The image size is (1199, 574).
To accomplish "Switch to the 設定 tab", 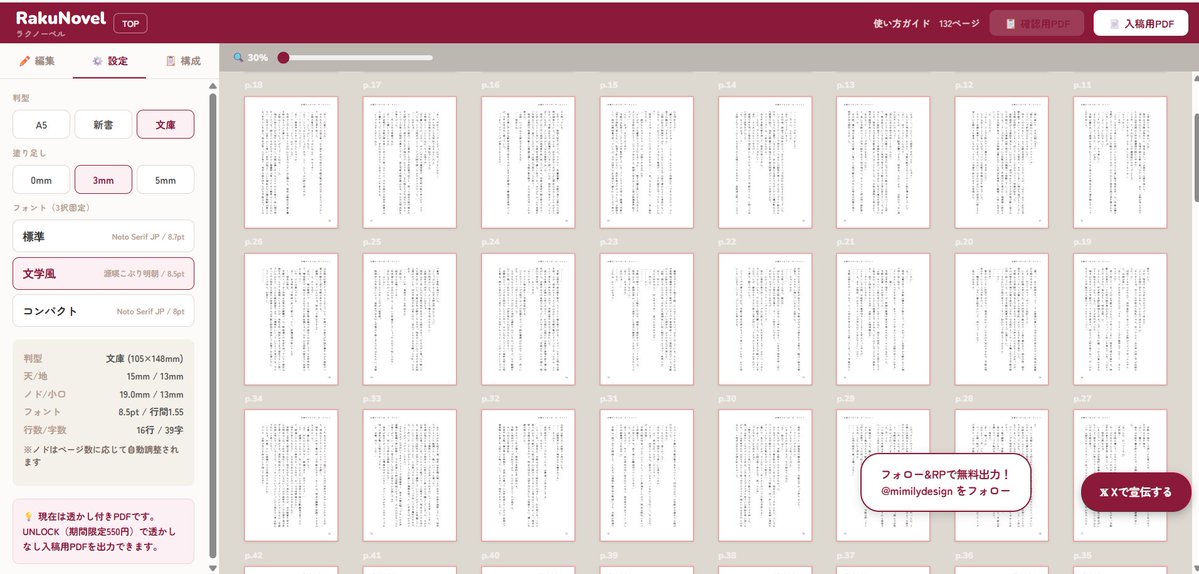I will (x=109, y=61).
